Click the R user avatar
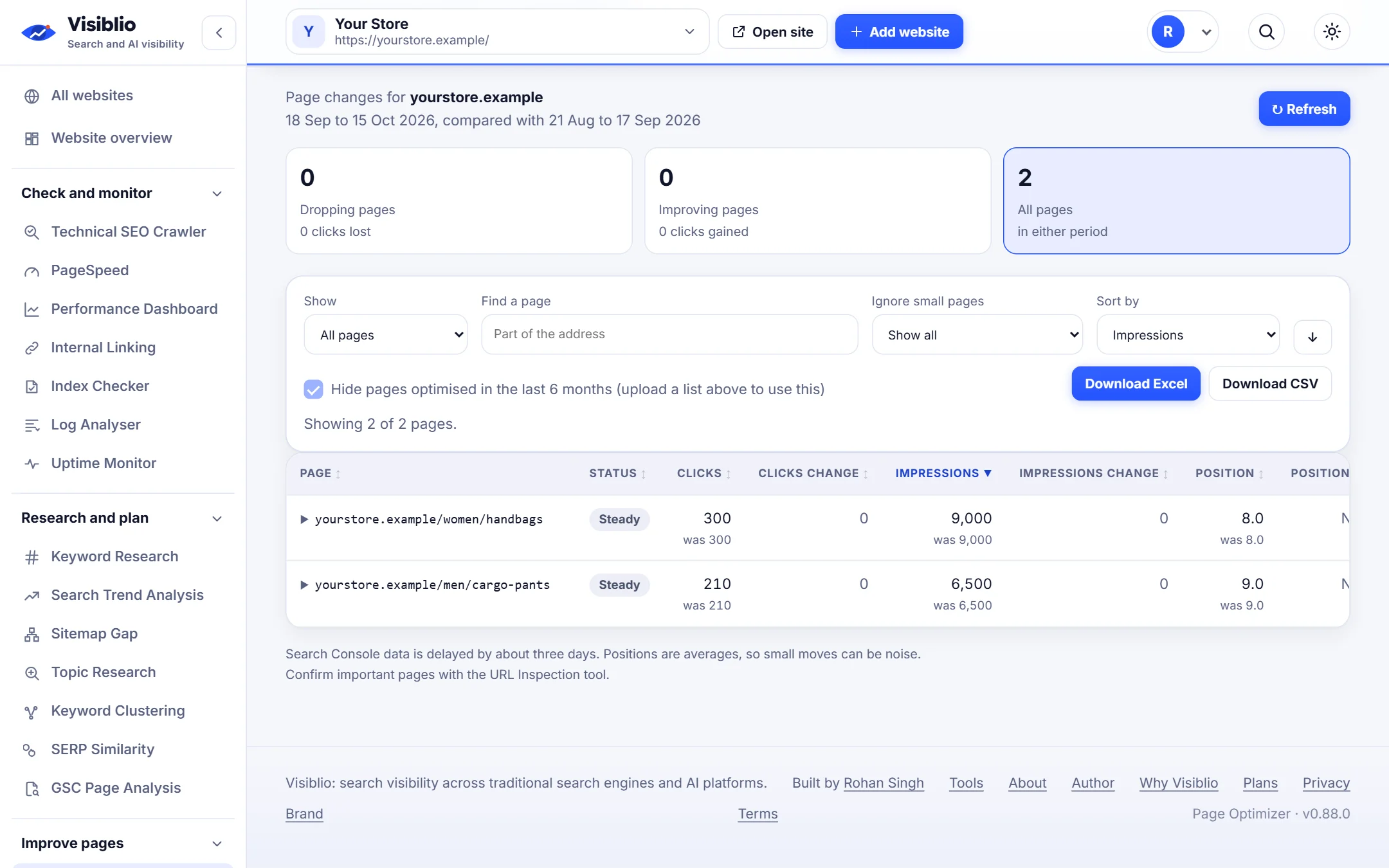The image size is (1389, 868). [x=1168, y=32]
